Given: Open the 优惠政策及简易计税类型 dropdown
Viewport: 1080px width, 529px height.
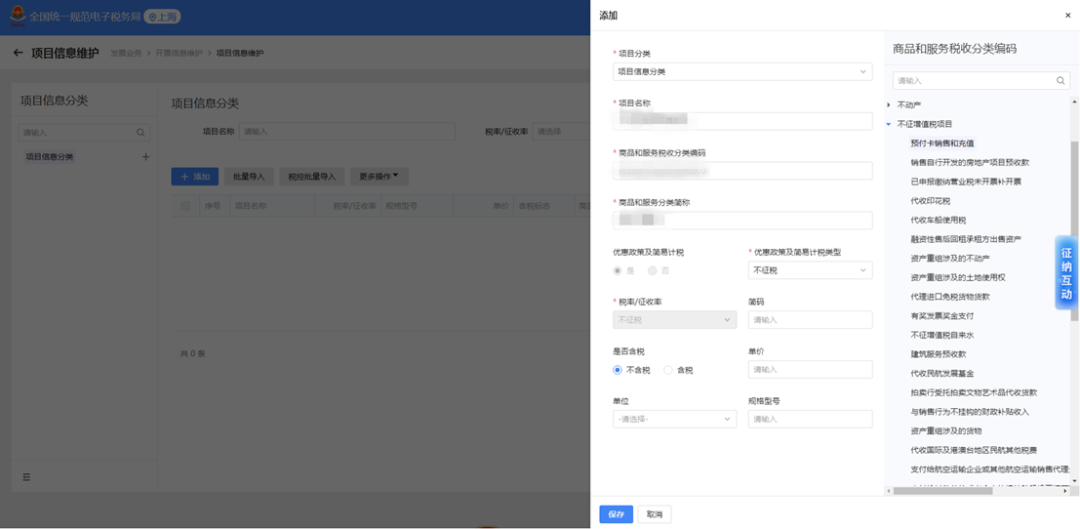Looking at the screenshot, I should 810,271.
